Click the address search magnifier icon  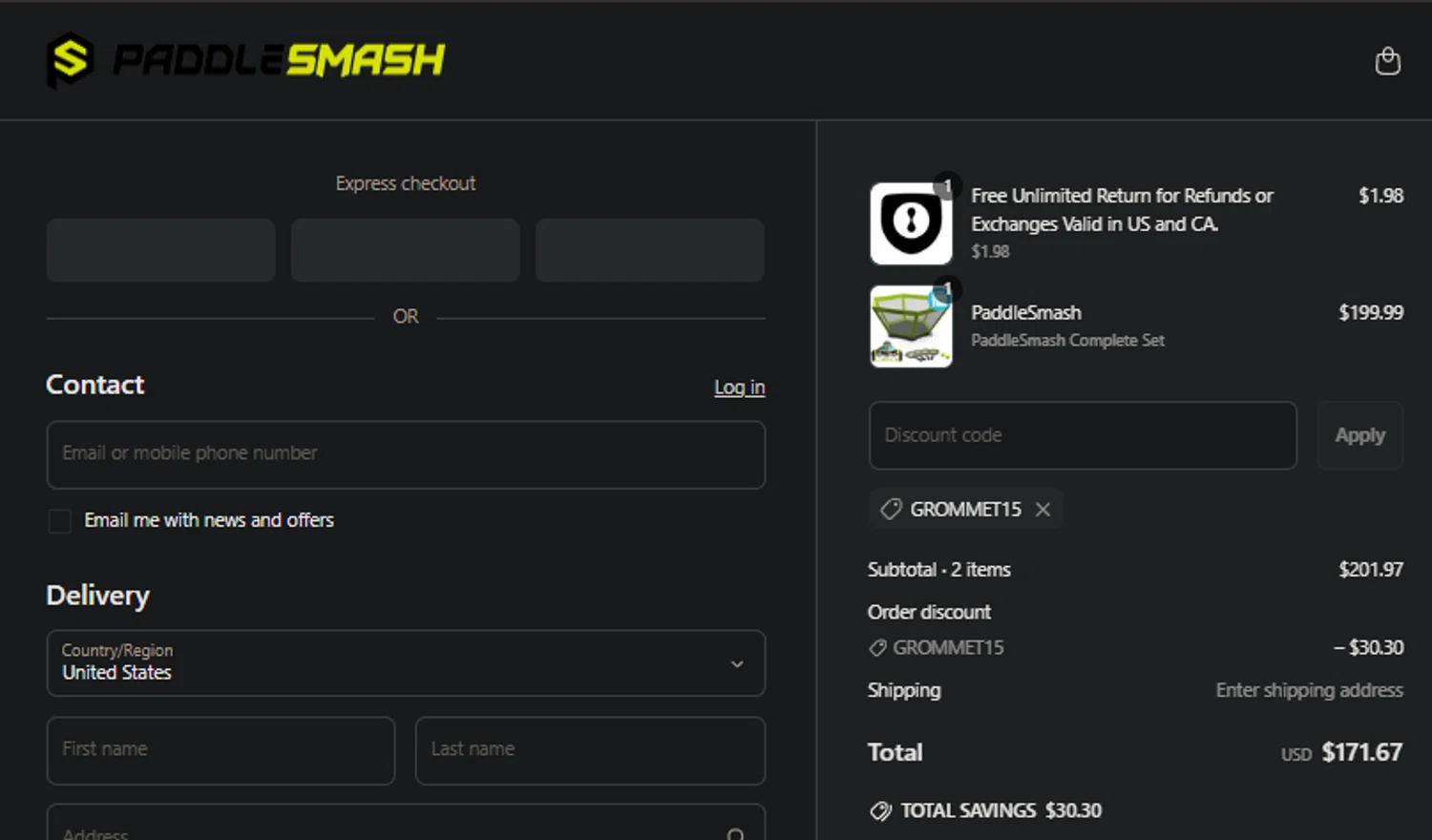[x=736, y=834]
